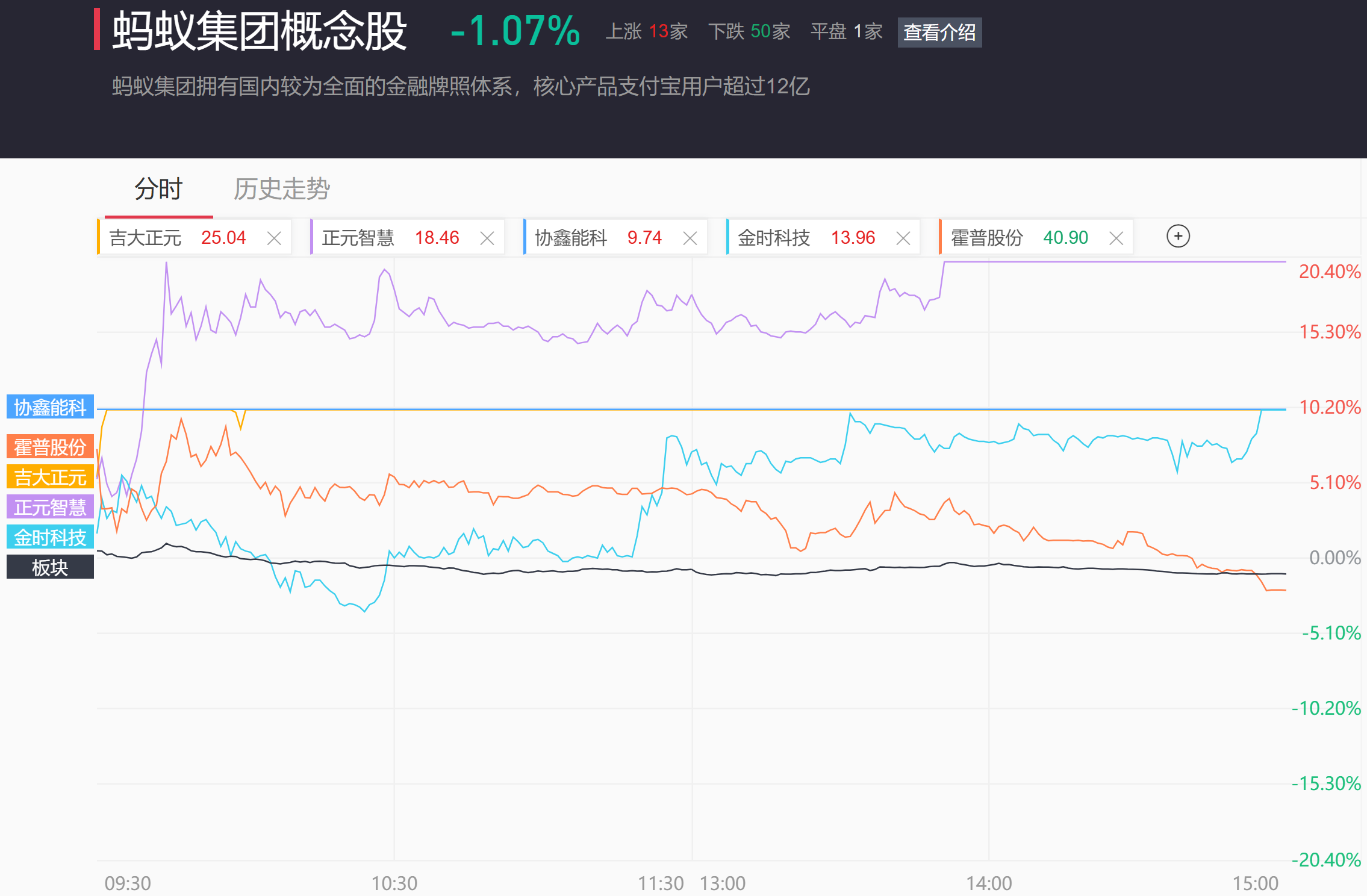This screenshot has width=1367, height=896.
Task: Click the yellow 吉大正元 legend label
Action: pyautogui.click(x=50, y=477)
